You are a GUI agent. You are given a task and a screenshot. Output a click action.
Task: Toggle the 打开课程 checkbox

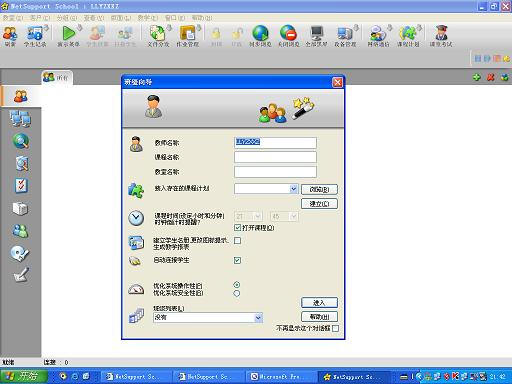pos(237,228)
